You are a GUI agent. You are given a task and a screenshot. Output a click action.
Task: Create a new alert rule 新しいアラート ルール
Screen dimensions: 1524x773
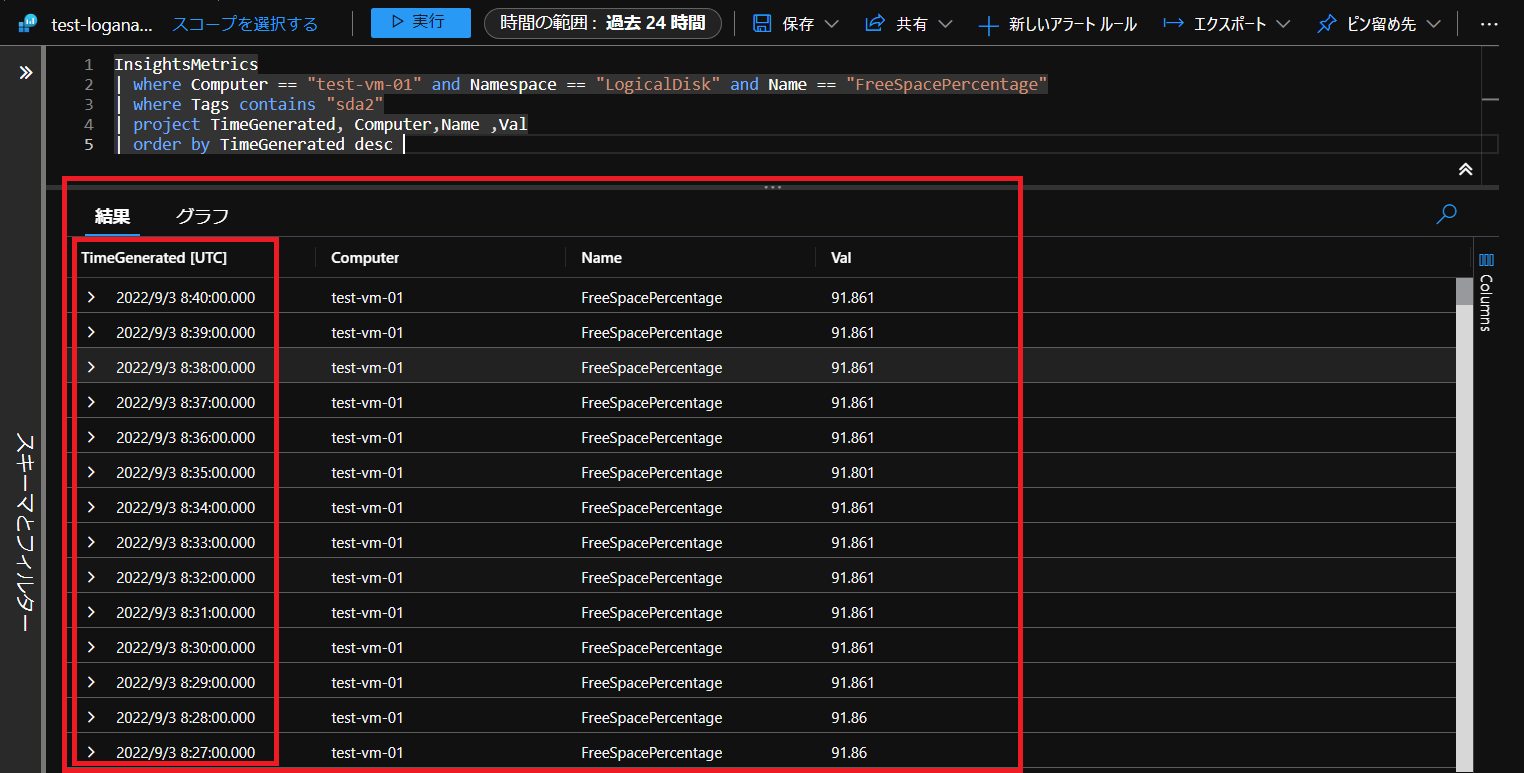tap(1057, 24)
